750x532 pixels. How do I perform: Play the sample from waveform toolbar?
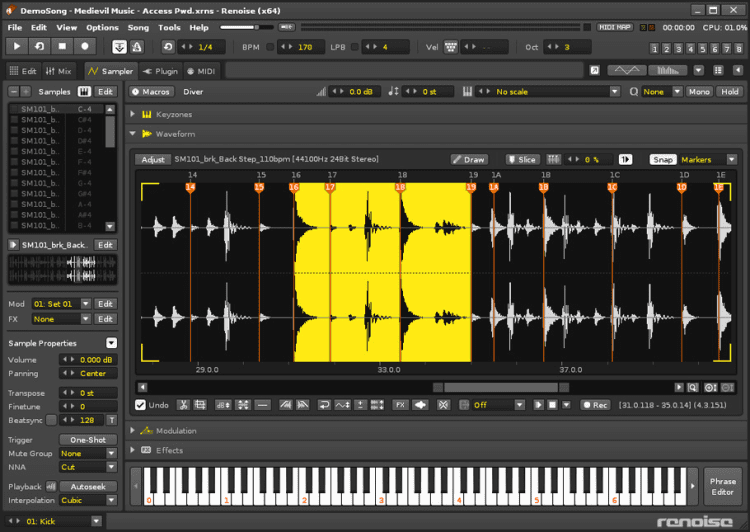tap(538, 405)
